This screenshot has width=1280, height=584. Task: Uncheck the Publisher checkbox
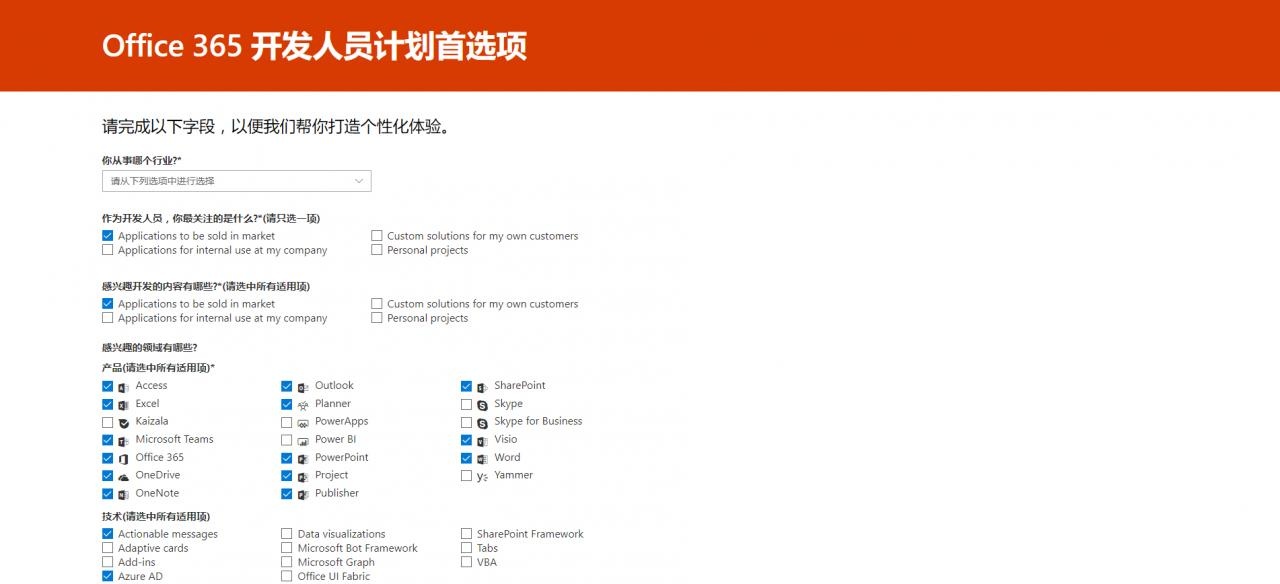287,494
